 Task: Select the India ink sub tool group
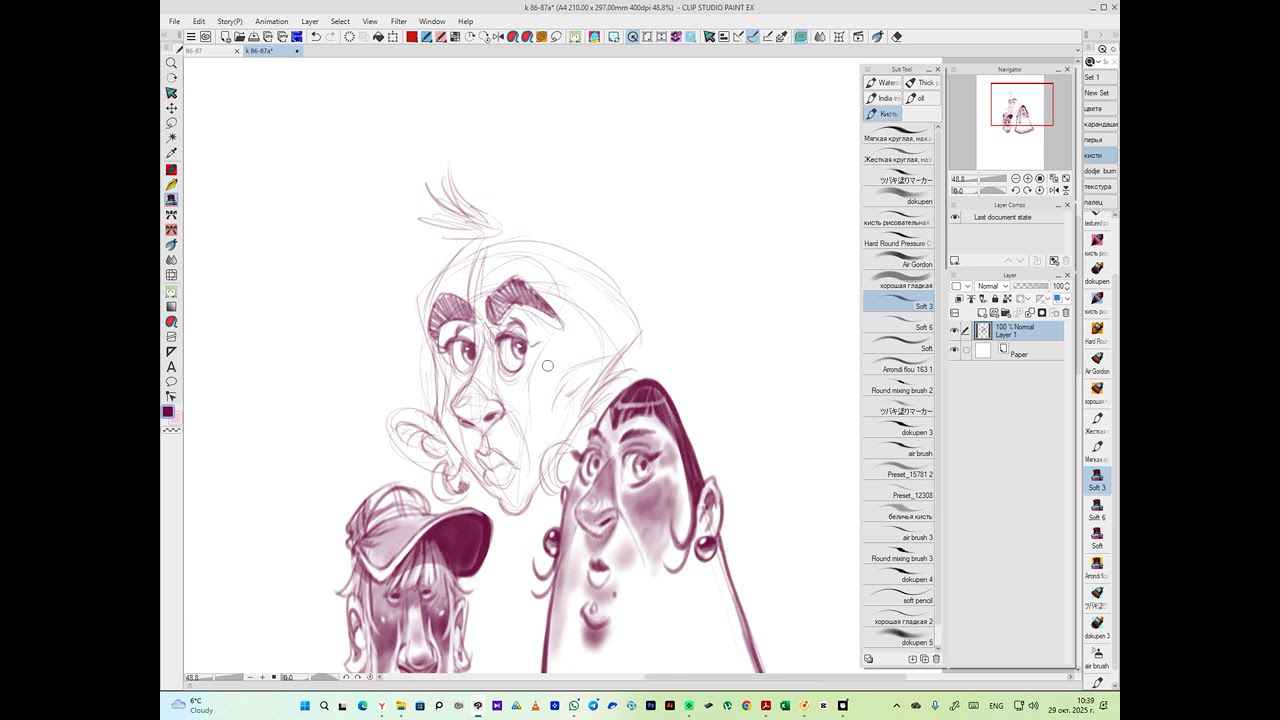pyautogui.click(x=883, y=98)
